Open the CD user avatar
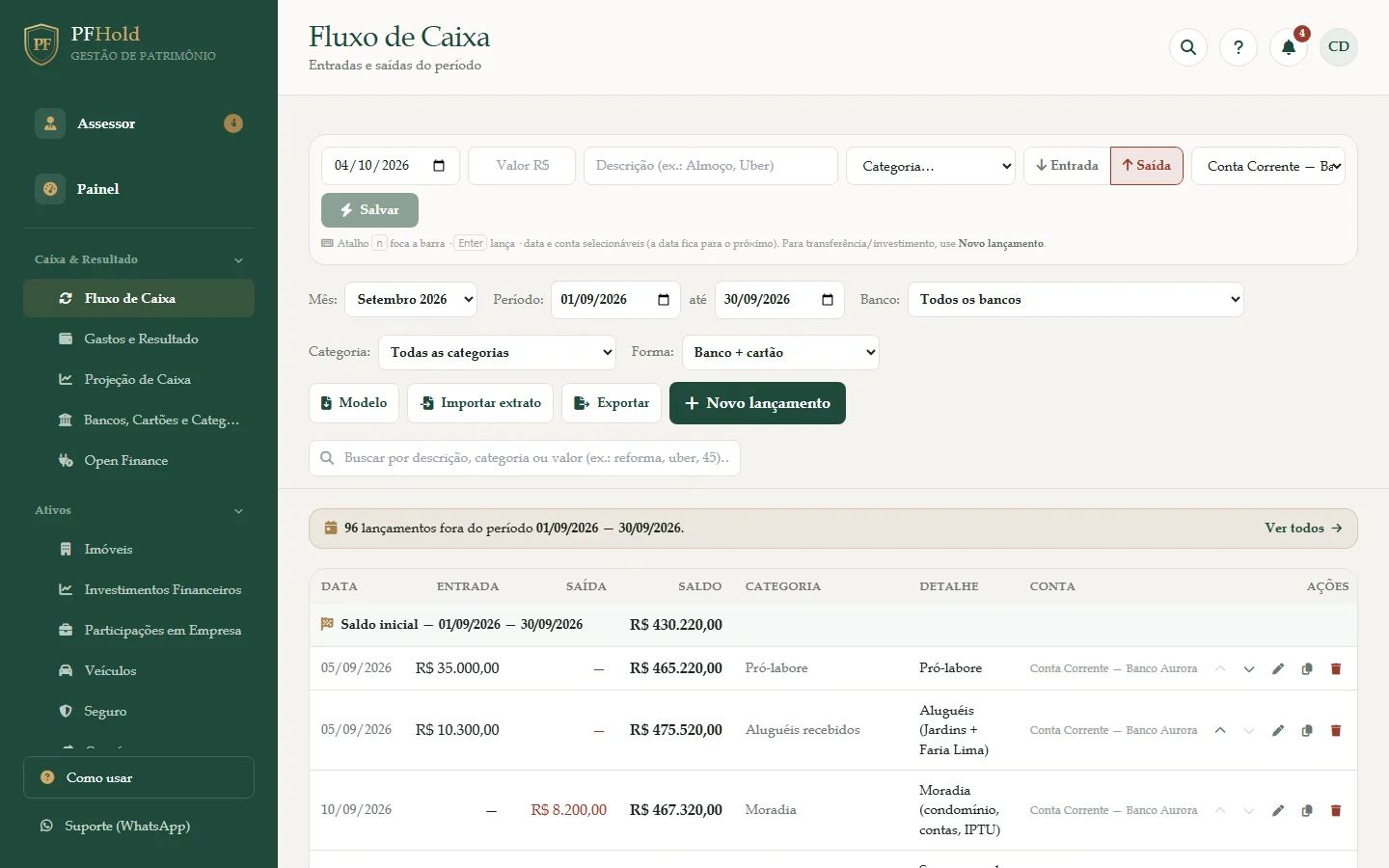This screenshot has height=868, width=1389. (x=1339, y=47)
